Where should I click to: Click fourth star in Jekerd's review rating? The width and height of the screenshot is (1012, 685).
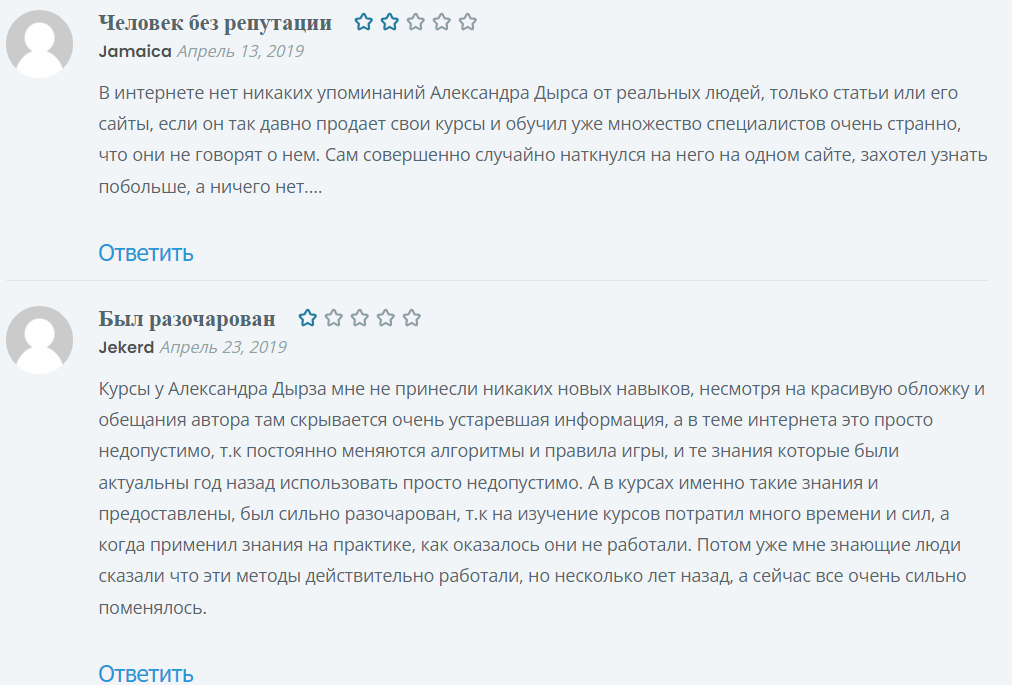tap(386, 318)
